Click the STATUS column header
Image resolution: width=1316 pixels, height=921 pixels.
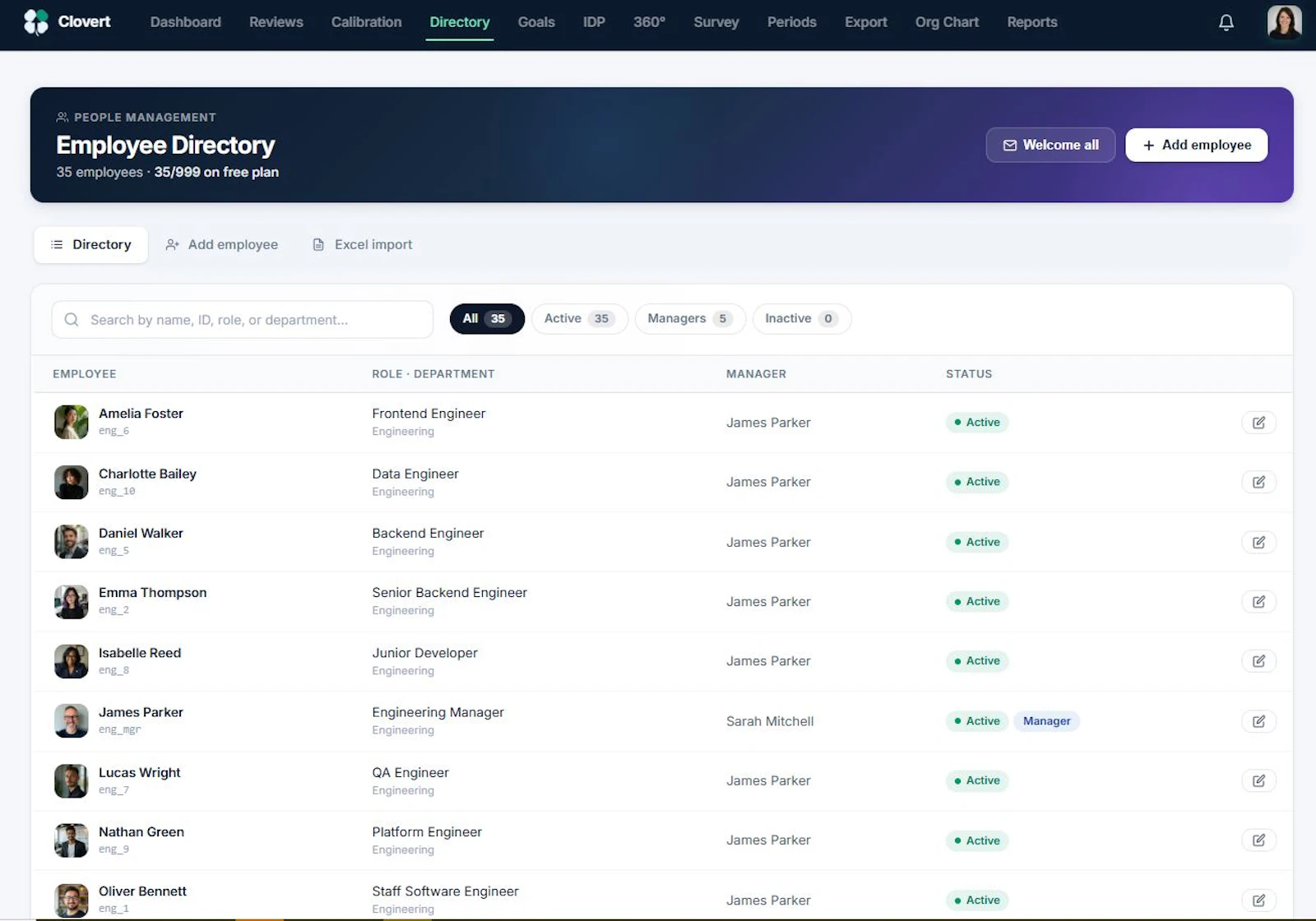click(x=969, y=374)
